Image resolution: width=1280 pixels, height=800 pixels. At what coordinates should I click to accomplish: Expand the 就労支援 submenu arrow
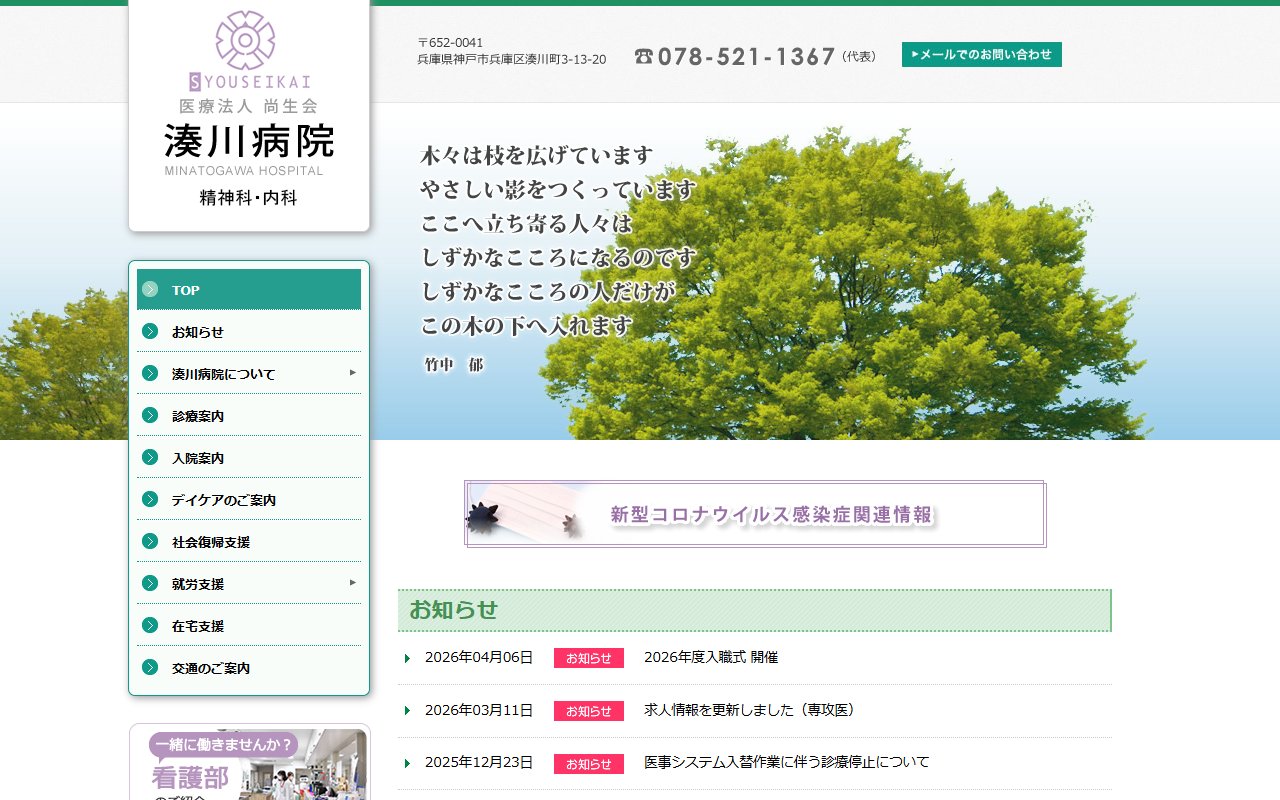tap(352, 582)
